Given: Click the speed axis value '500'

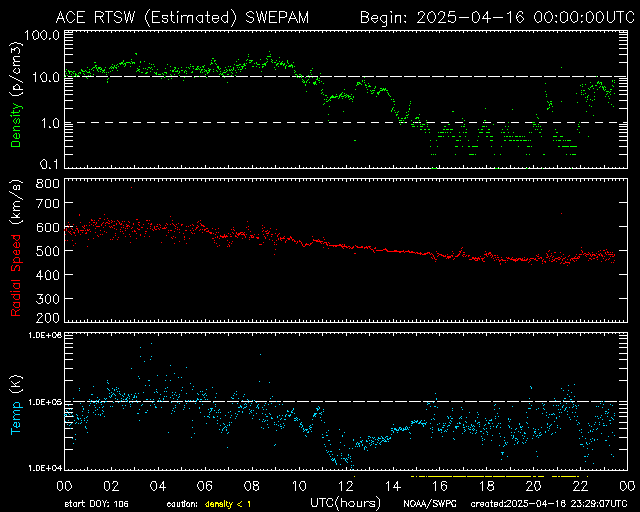Looking at the screenshot, I should [48, 251].
